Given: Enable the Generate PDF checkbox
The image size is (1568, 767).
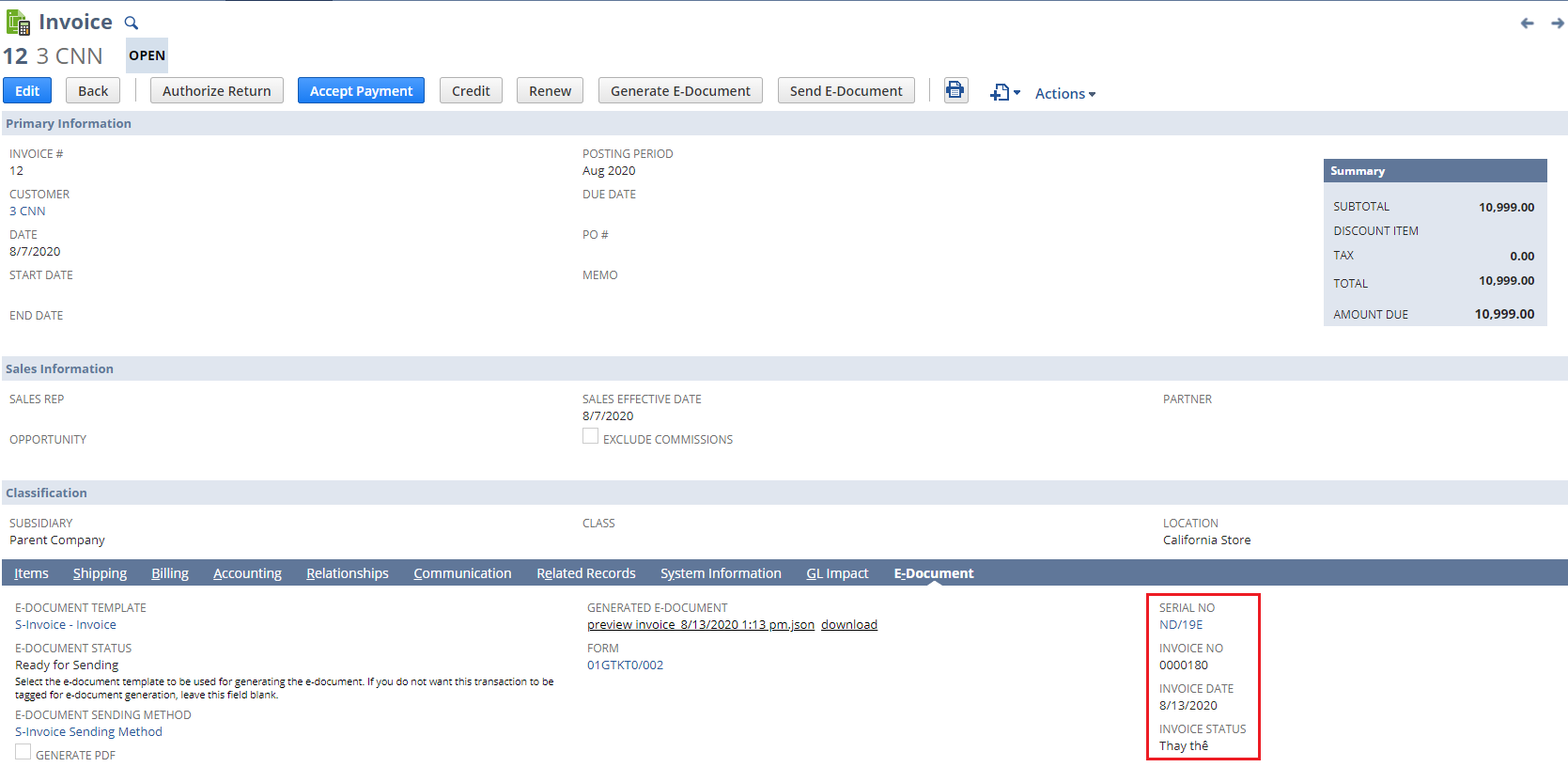Looking at the screenshot, I should (x=23, y=752).
